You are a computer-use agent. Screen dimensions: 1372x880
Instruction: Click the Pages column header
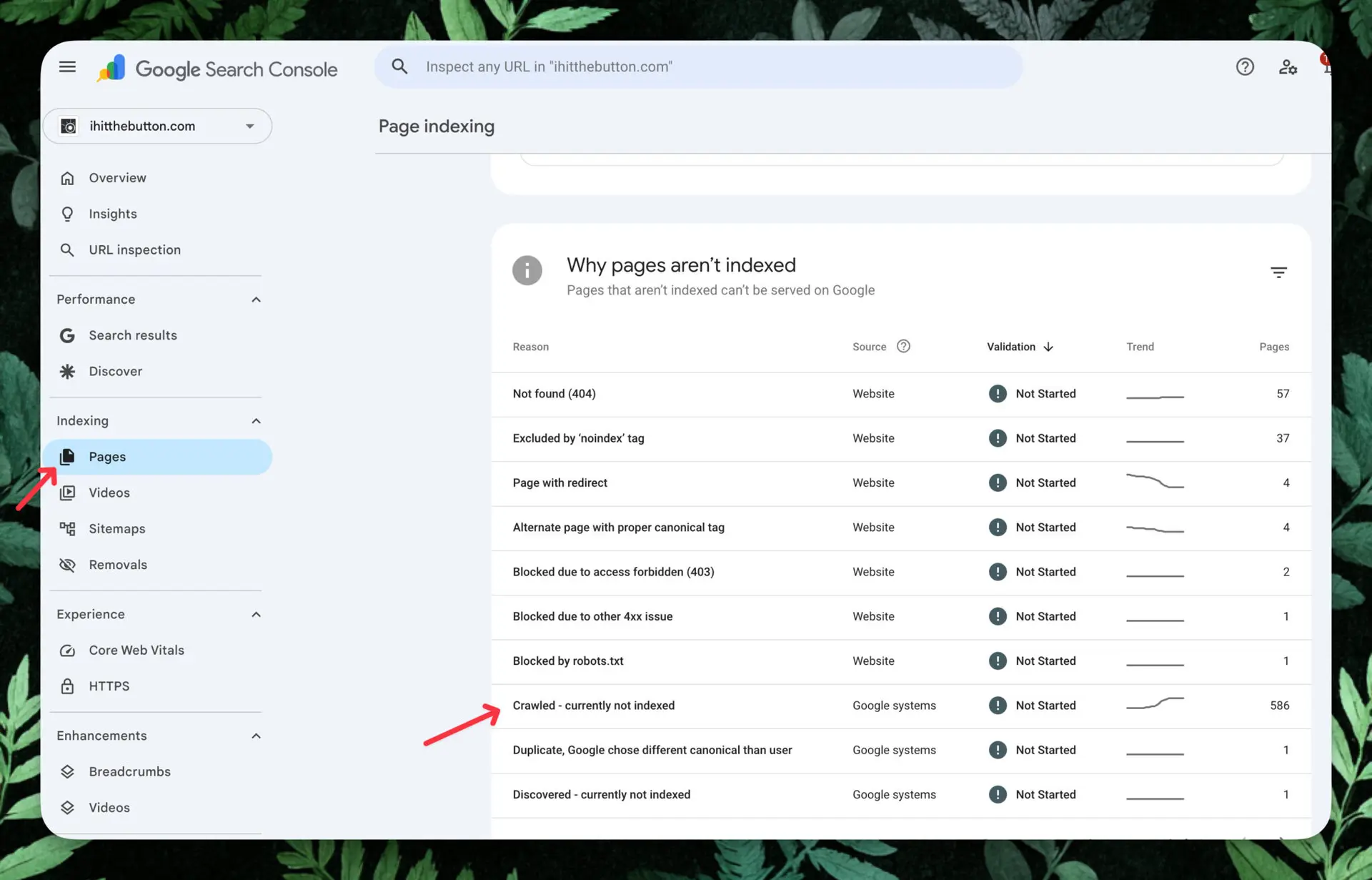[1274, 347]
